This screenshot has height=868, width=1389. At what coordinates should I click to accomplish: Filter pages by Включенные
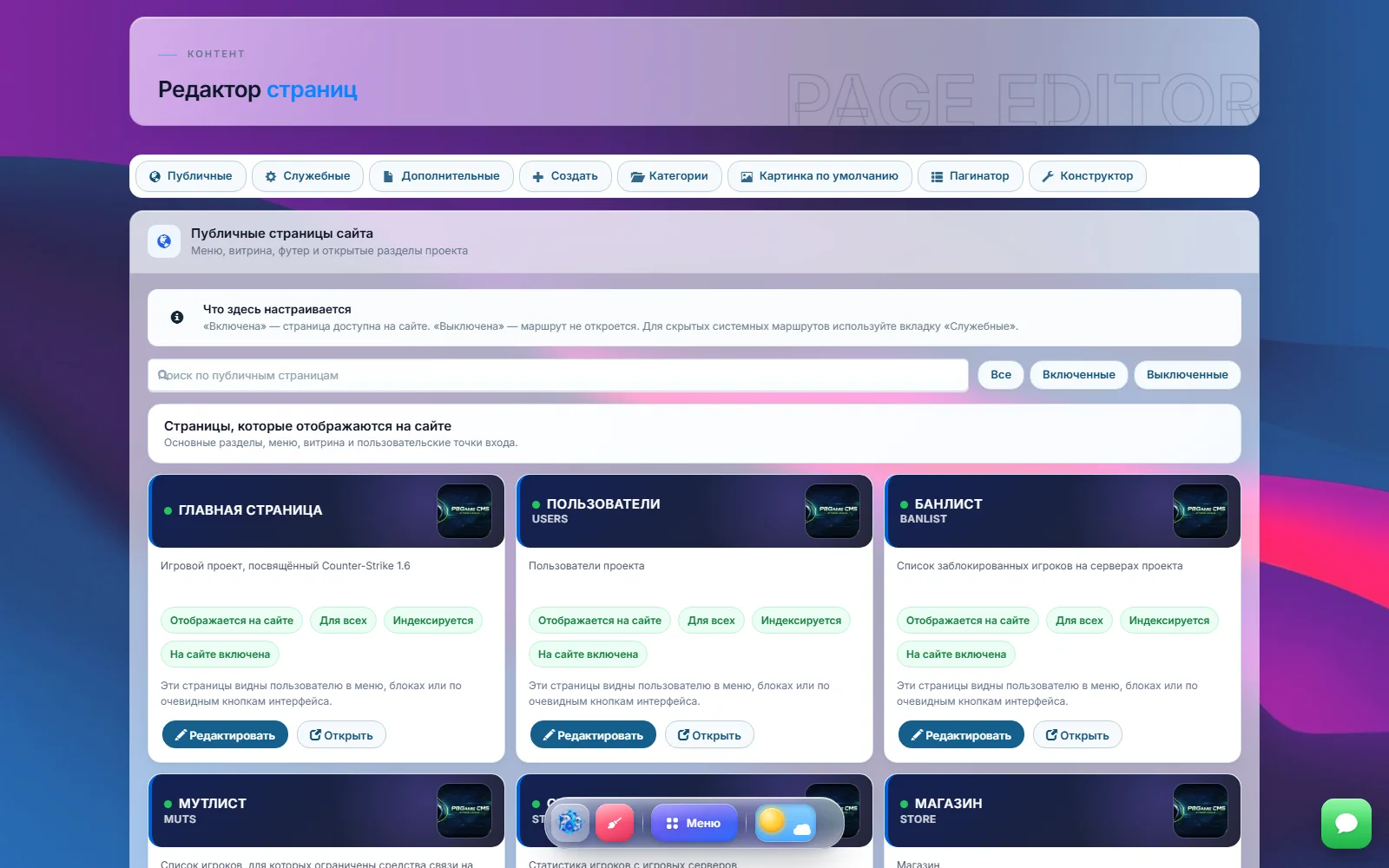pyautogui.click(x=1079, y=375)
